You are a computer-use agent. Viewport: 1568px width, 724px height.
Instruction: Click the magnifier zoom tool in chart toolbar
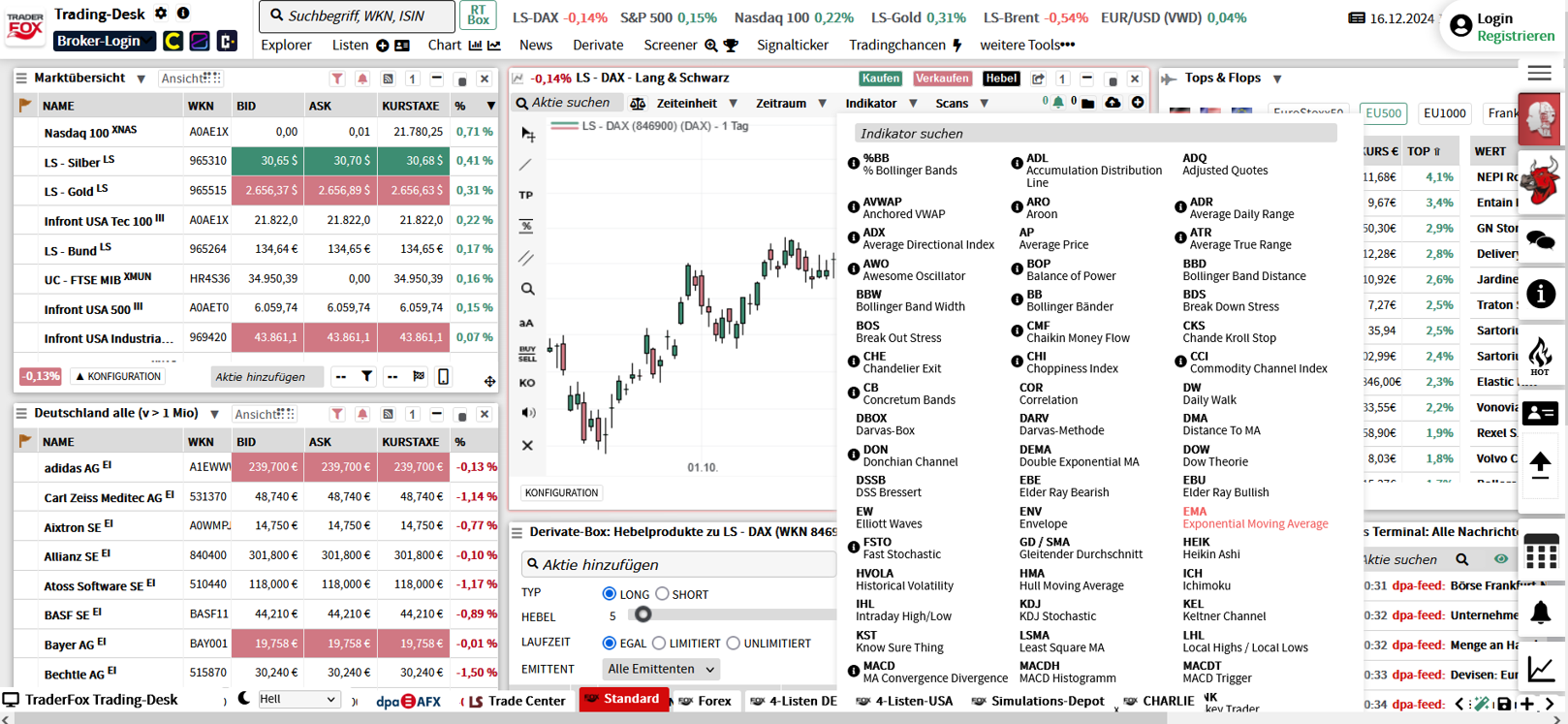[527, 289]
